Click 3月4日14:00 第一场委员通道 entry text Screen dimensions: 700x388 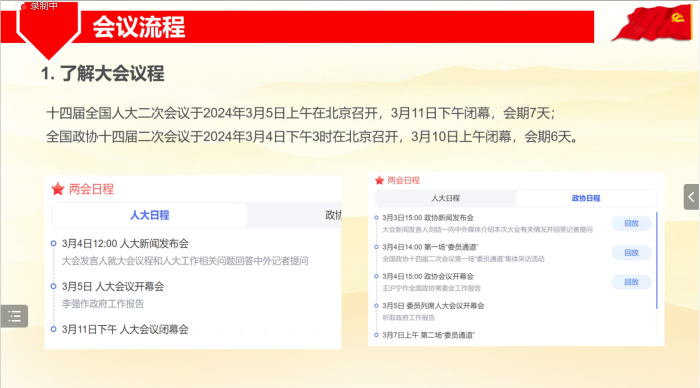(x=430, y=247)
